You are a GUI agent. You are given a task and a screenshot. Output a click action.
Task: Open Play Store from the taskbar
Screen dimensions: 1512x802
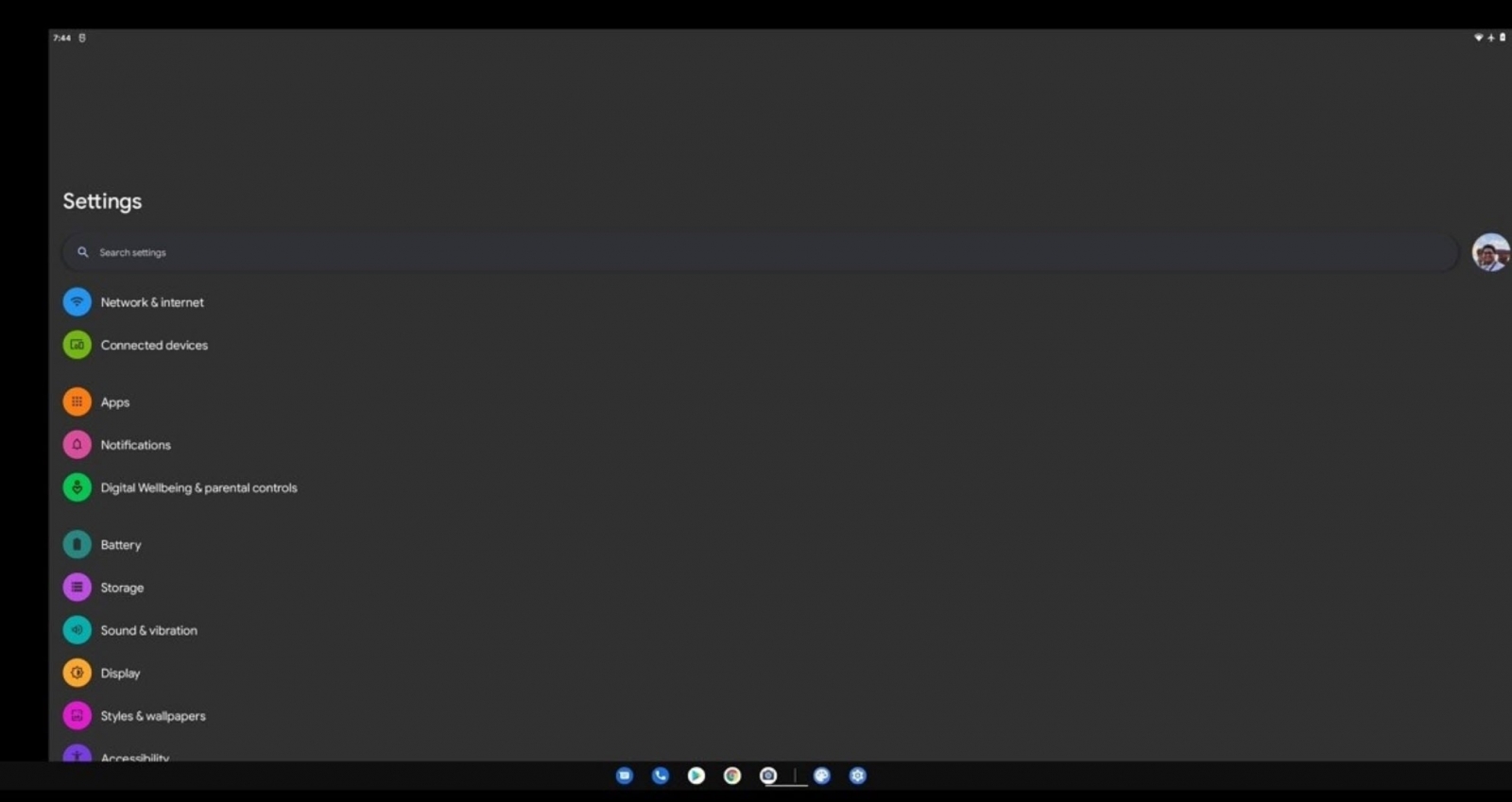click(696, 776)
